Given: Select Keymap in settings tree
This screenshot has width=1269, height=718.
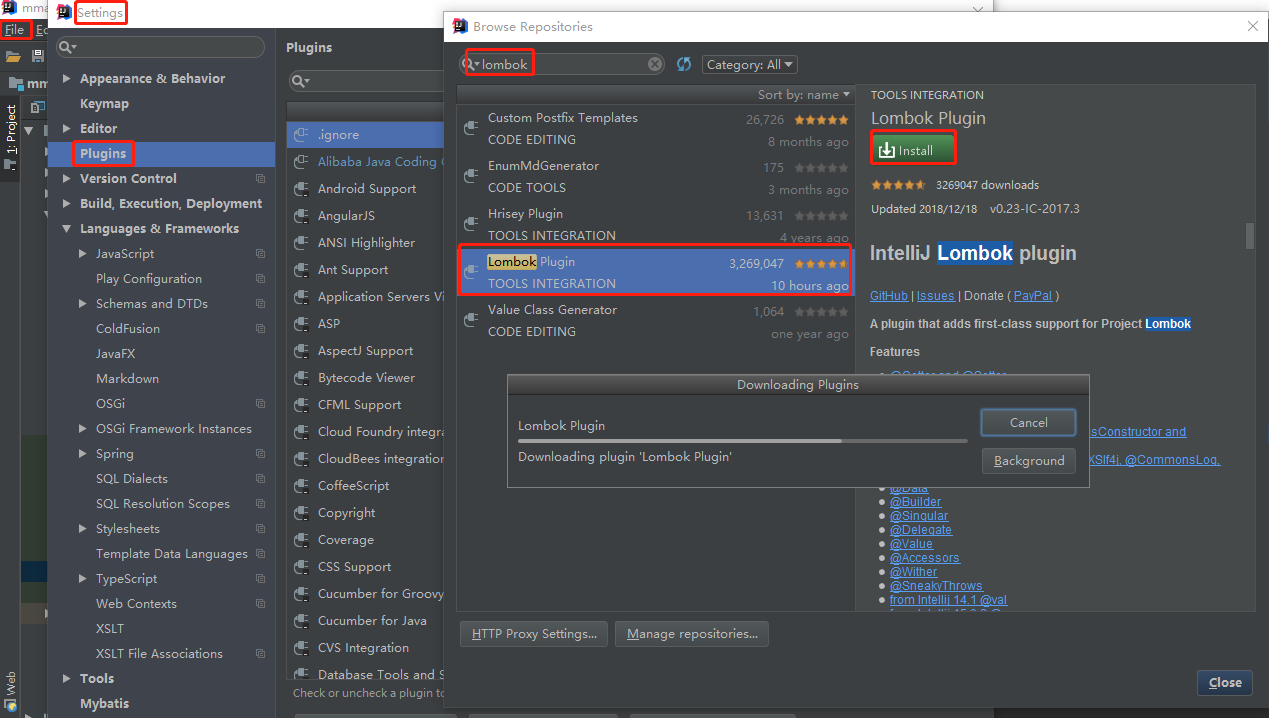Looking at the screenshot, I should [x=104, y=104].
